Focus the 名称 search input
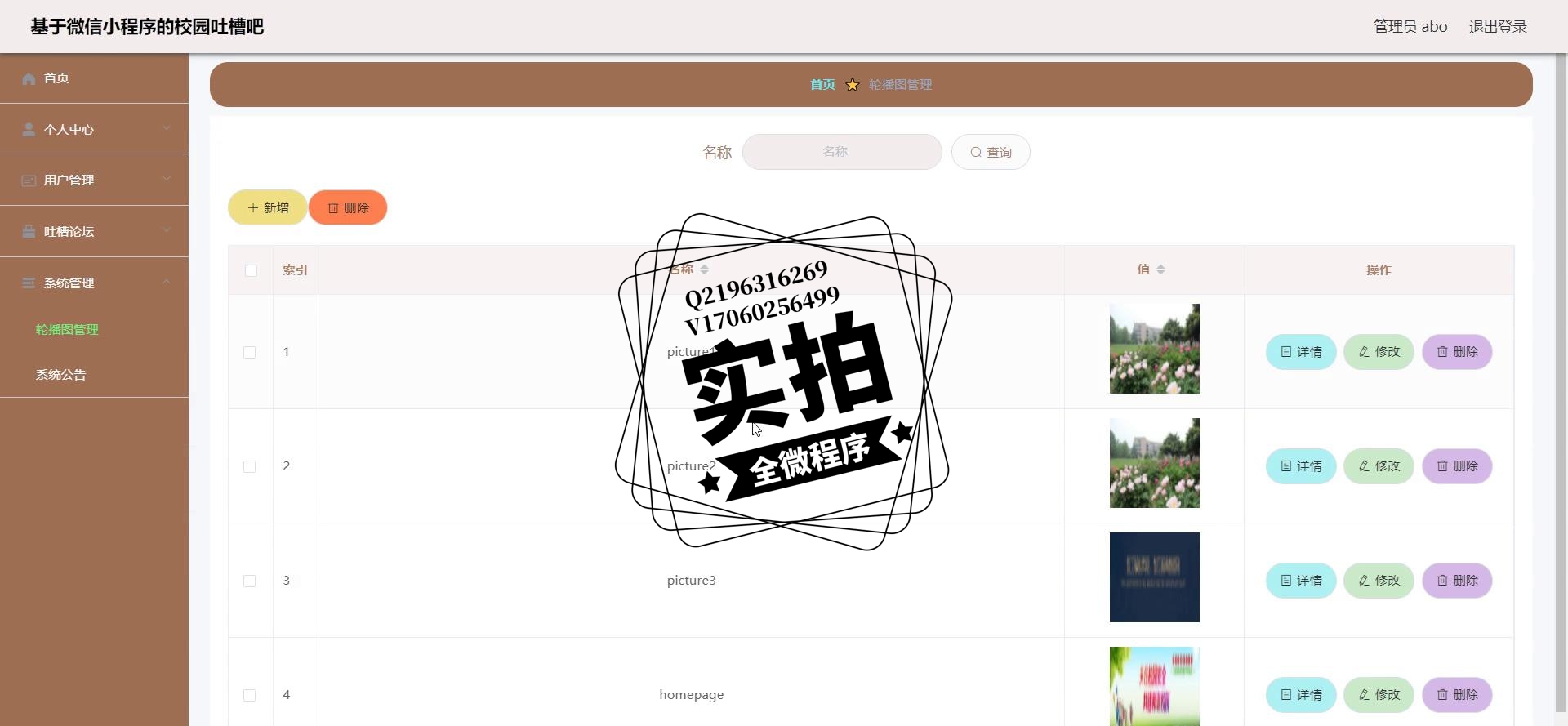This screenshot has width=1568, height=726. click(842, 152)
